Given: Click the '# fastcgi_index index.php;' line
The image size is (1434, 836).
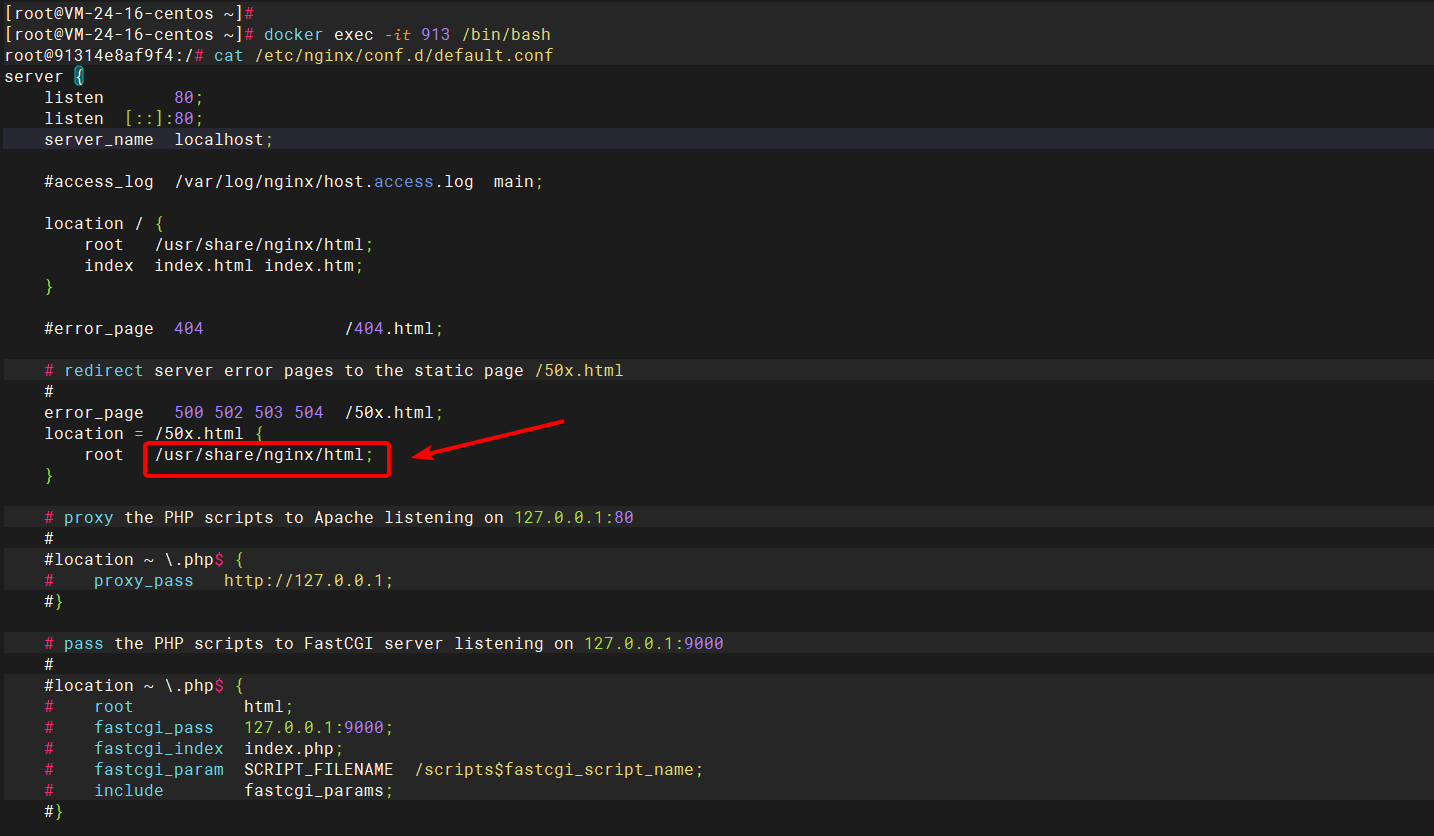Looking at the screenshot, I should tap(194, 749).
